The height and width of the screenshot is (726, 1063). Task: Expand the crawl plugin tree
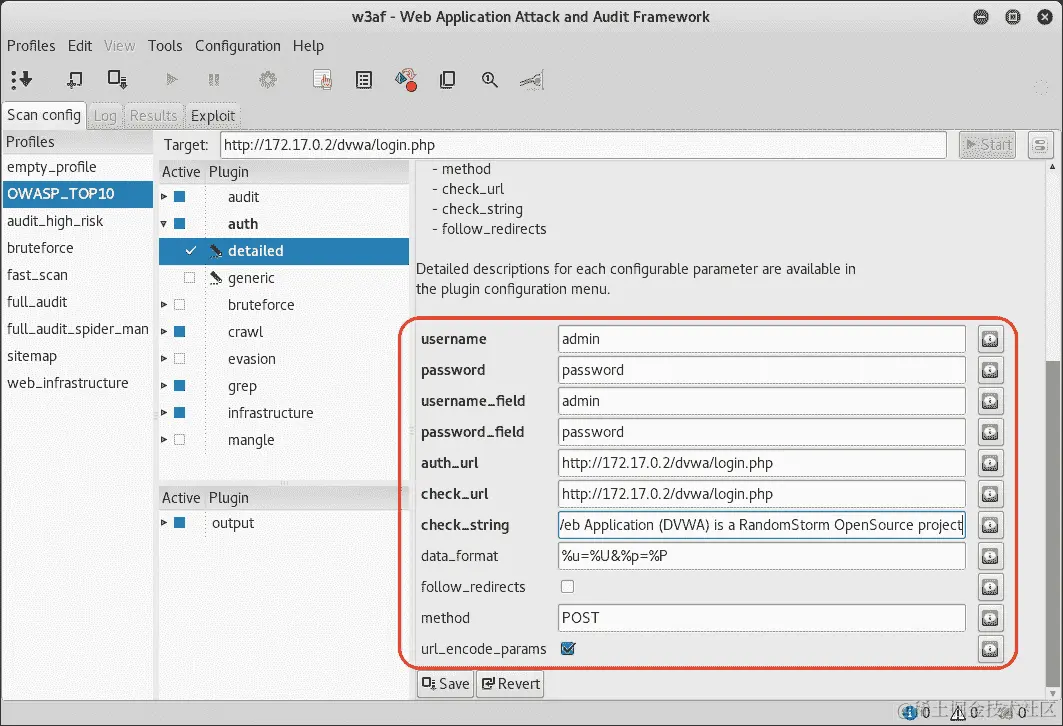(164, 331)
